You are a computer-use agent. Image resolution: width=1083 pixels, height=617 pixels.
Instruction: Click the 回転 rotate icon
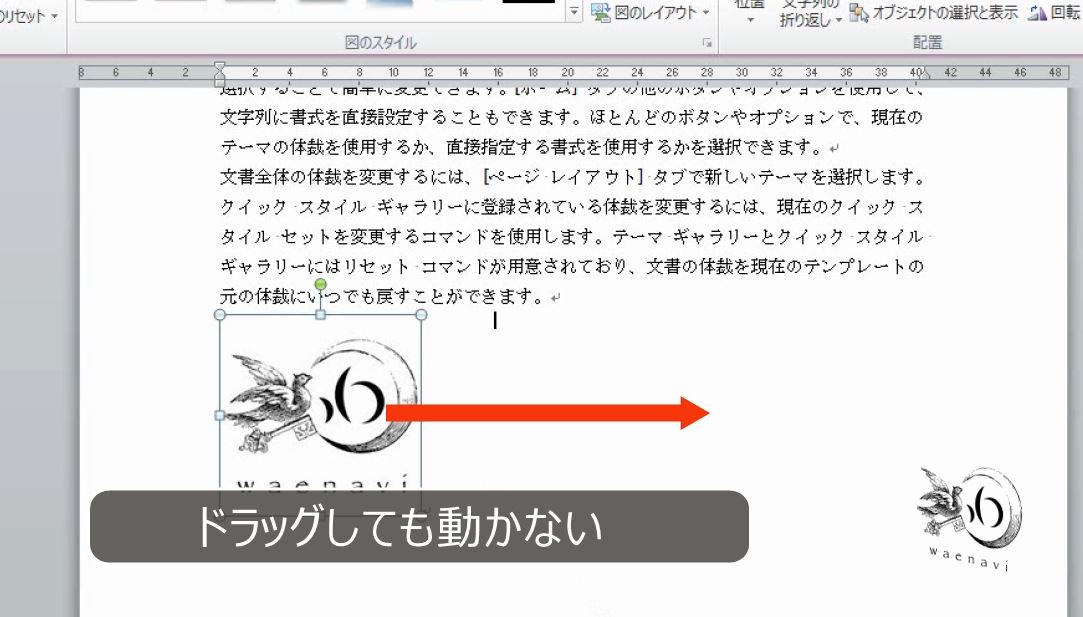[x=1037, y=12]
